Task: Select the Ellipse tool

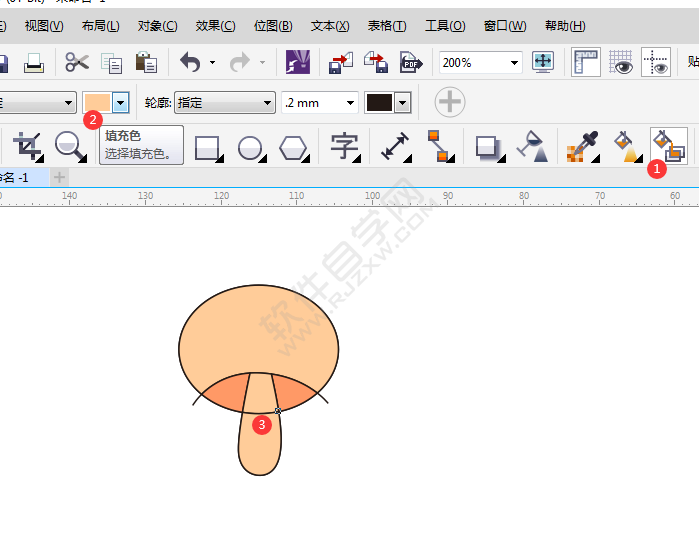Action: click(250, 148)
